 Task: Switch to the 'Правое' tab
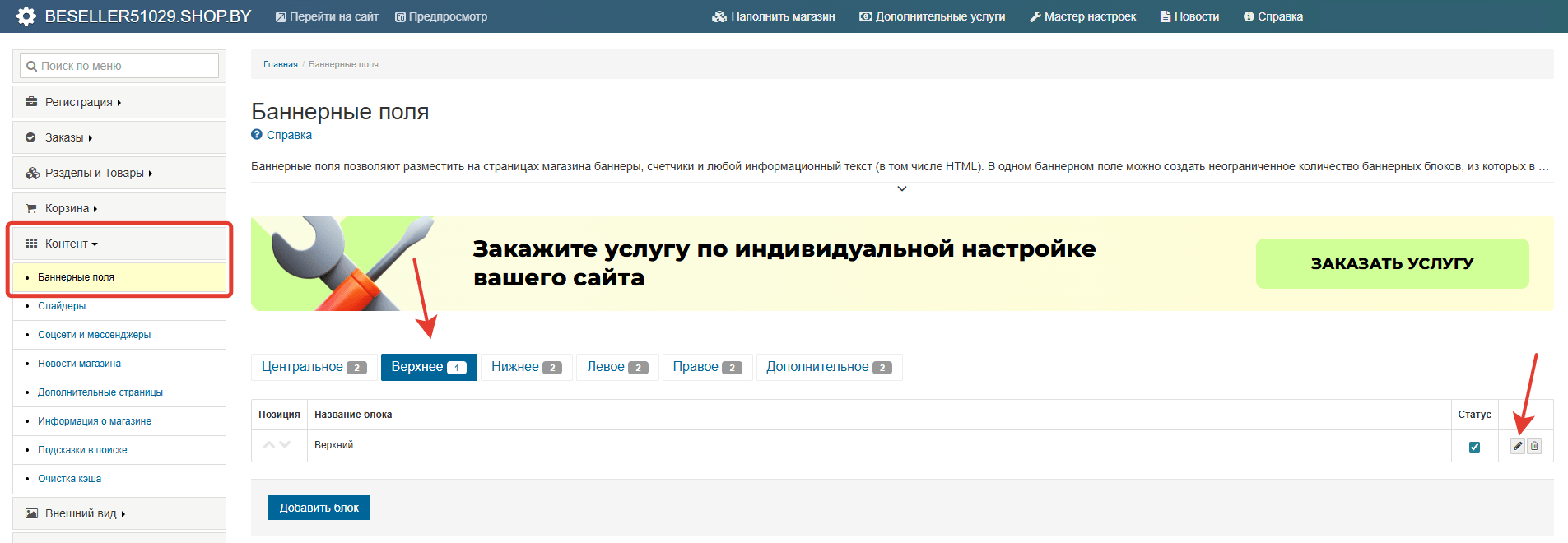[707, 367]
